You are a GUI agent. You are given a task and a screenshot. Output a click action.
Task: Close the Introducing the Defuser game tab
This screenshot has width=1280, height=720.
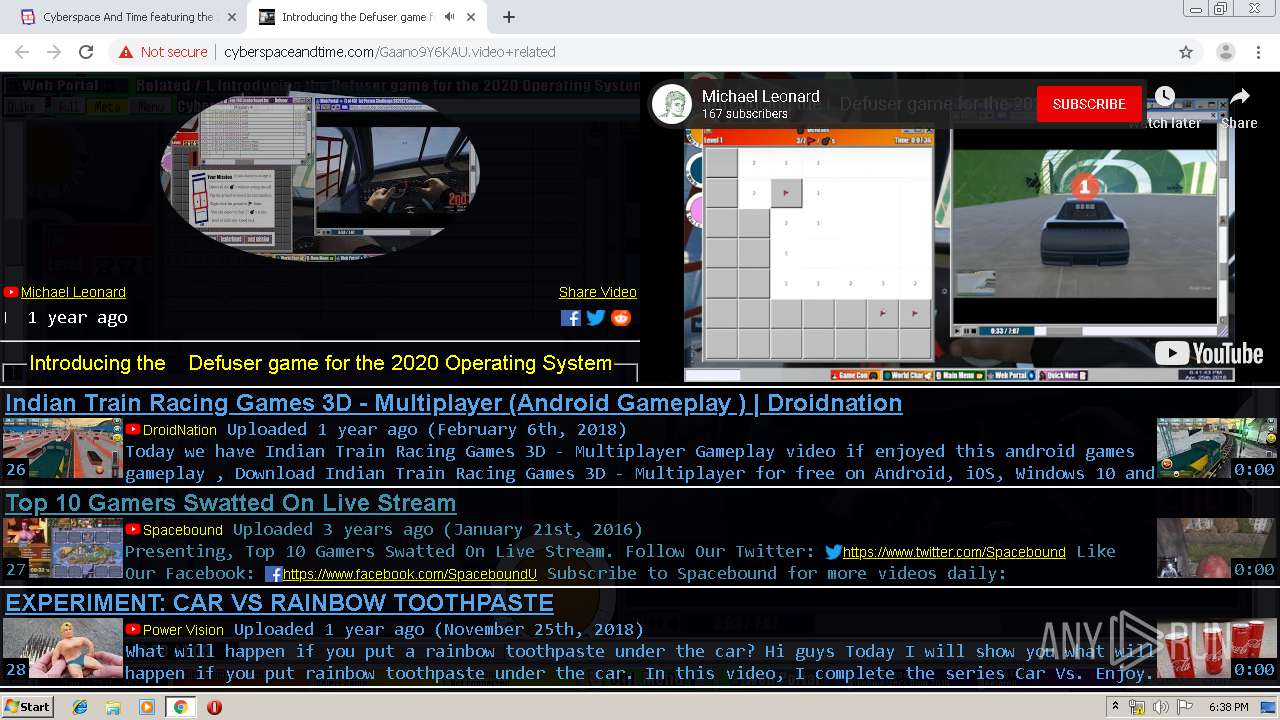click(x=472, y=17)
